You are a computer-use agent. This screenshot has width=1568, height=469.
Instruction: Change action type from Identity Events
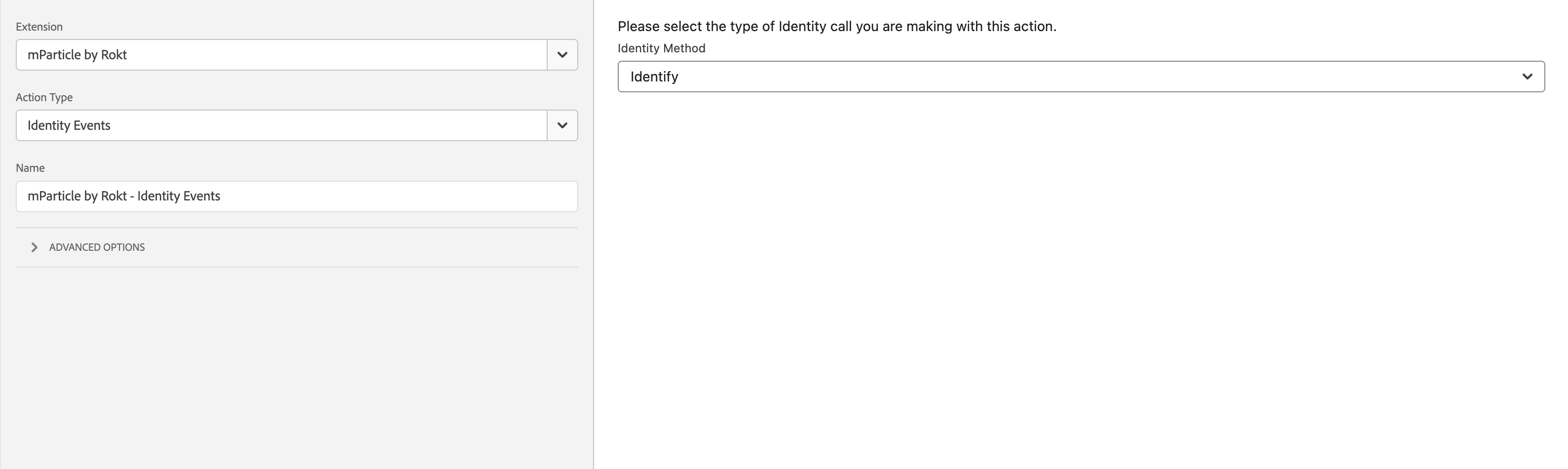click(561, 125)
